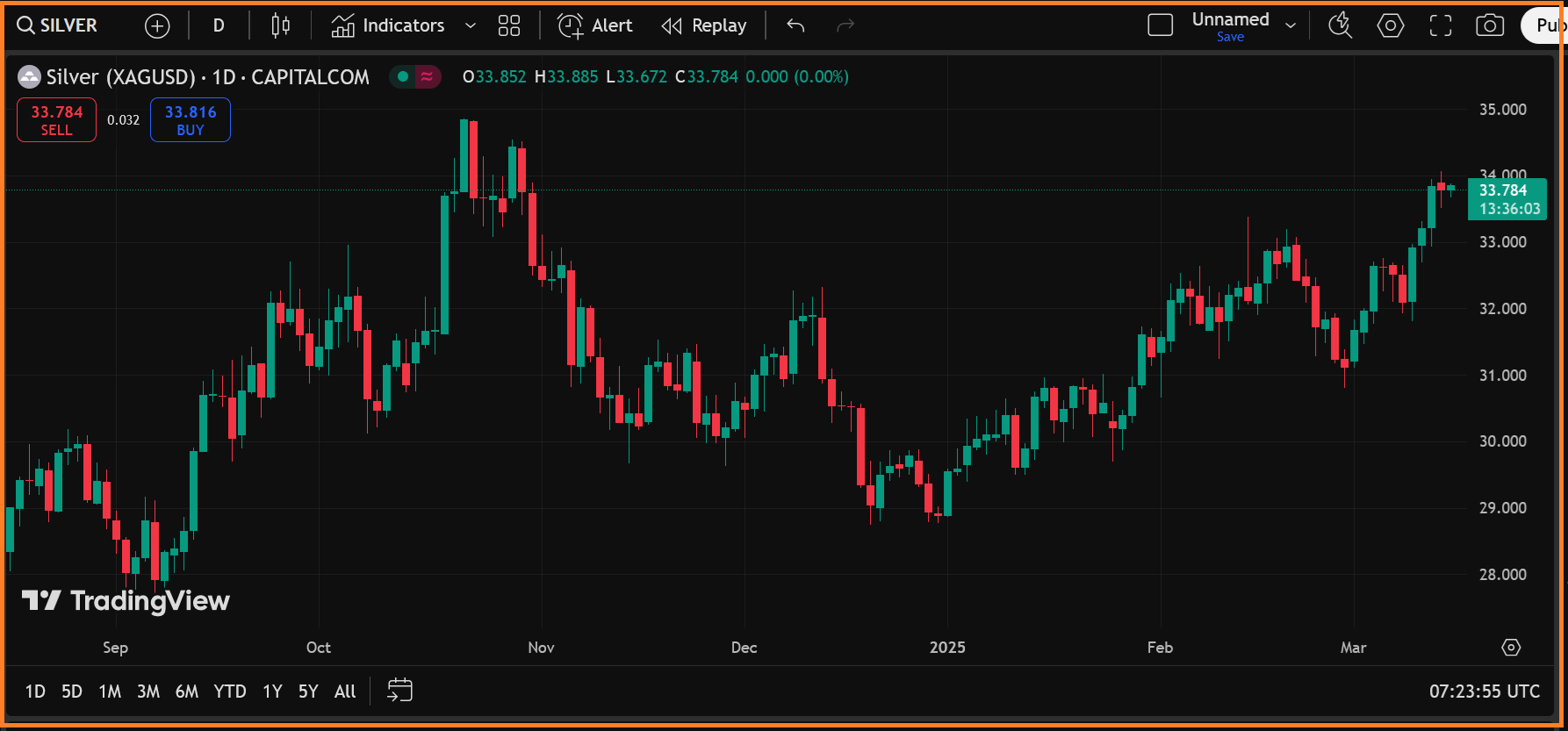1568x731 pixels.
Task: Expand the Indicators favorites dropdown arrow
Action: click(x=471, y=26)
